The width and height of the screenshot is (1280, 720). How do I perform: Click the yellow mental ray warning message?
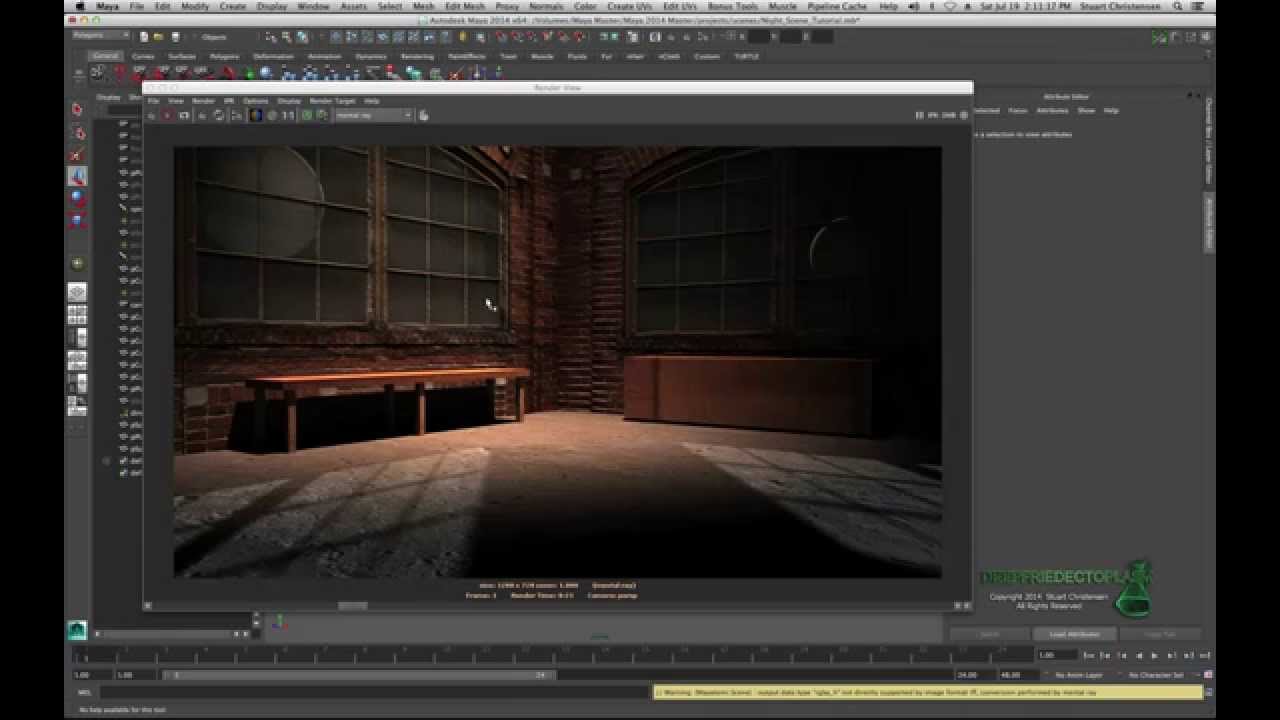coord(928,692)
